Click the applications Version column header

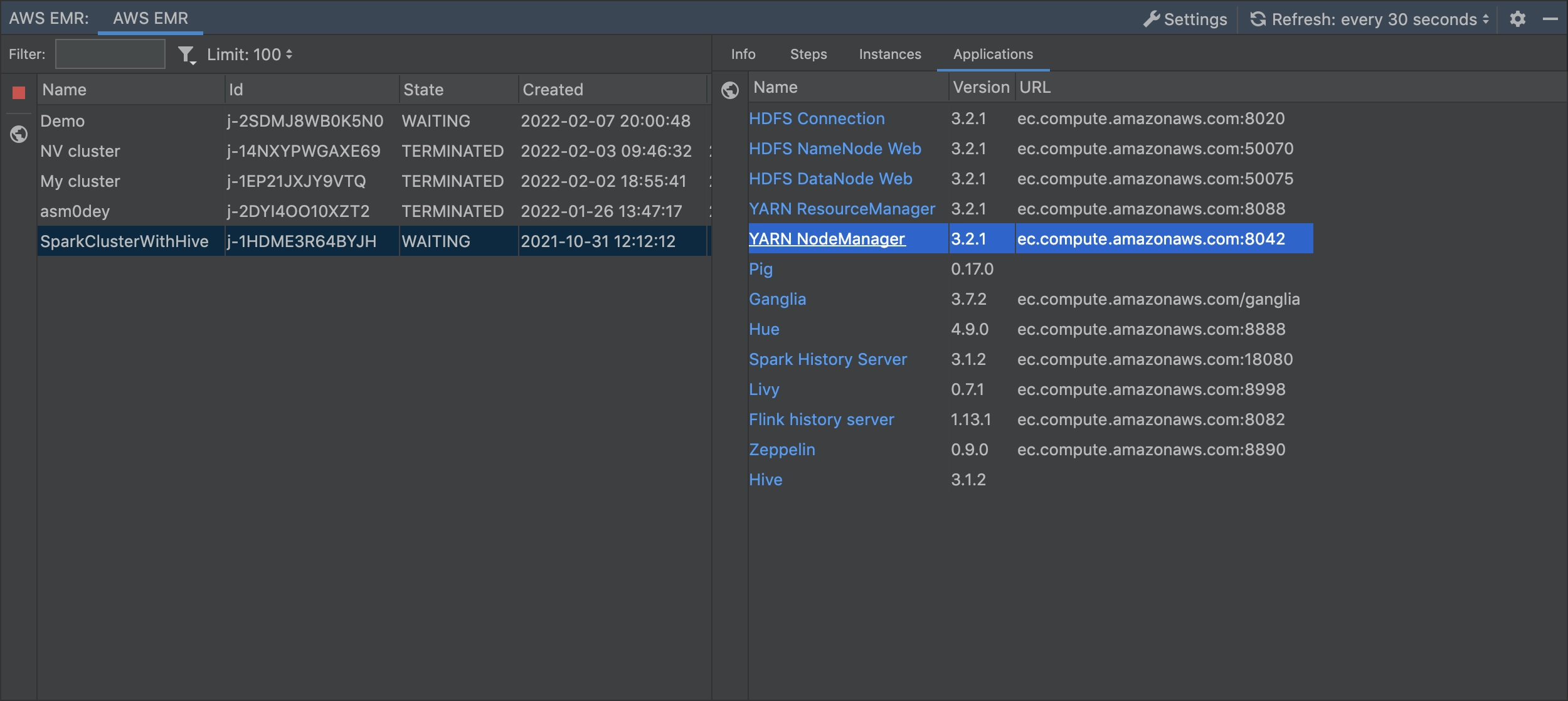point(981,87)
